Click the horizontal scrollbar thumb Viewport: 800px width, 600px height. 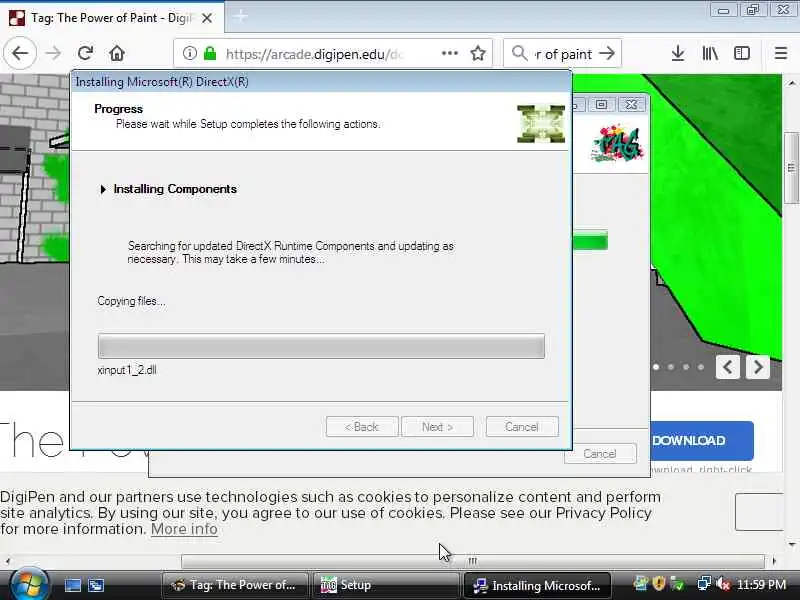click(472, 561)
